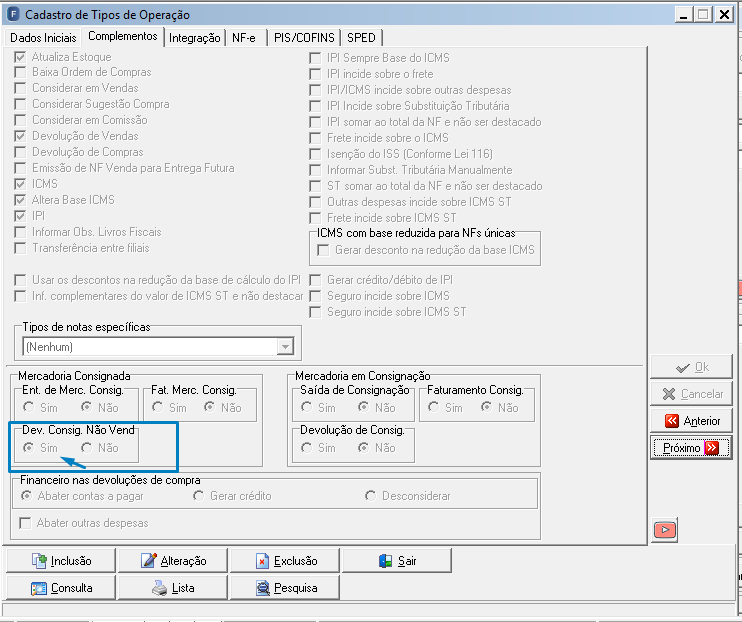Switch to the PIS/COFINS tab
This screenshot has width=742, height=622.
tap(304, 37)
